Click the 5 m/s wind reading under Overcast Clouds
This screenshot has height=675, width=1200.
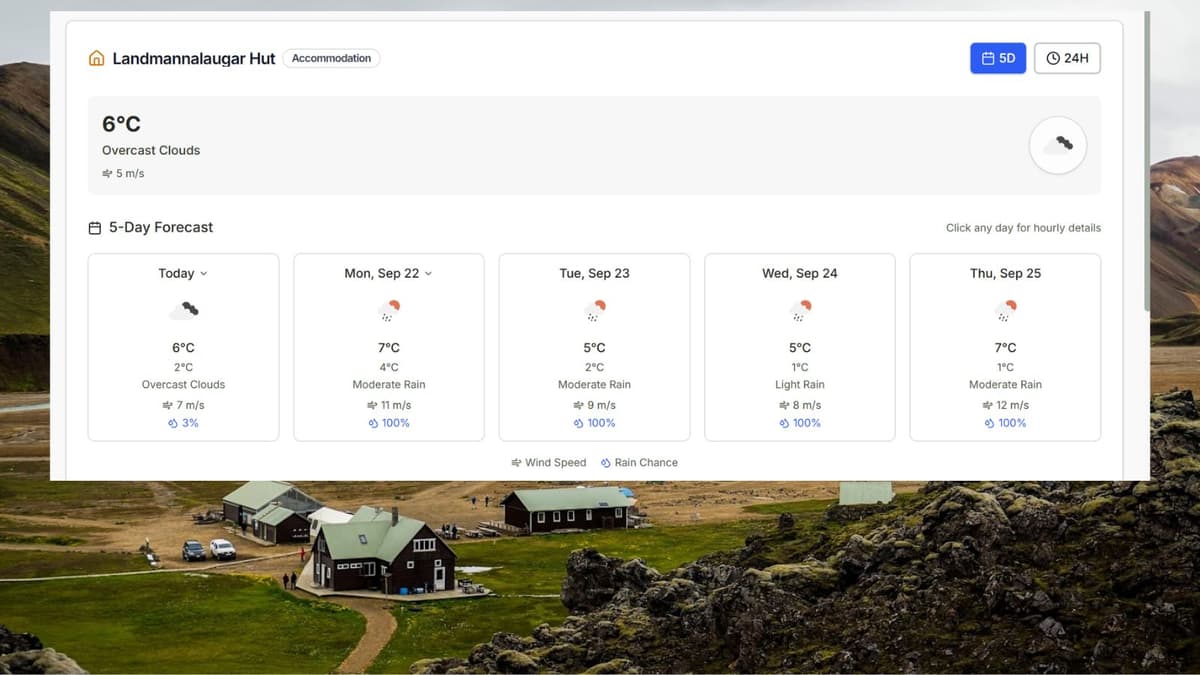(x=122, y=173)
